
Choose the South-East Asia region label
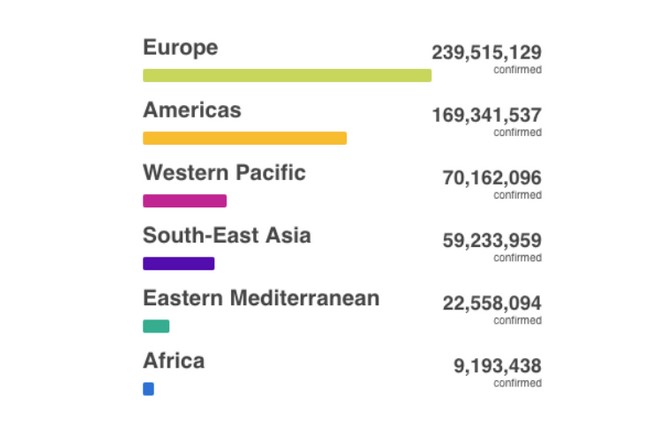point(227,236)
